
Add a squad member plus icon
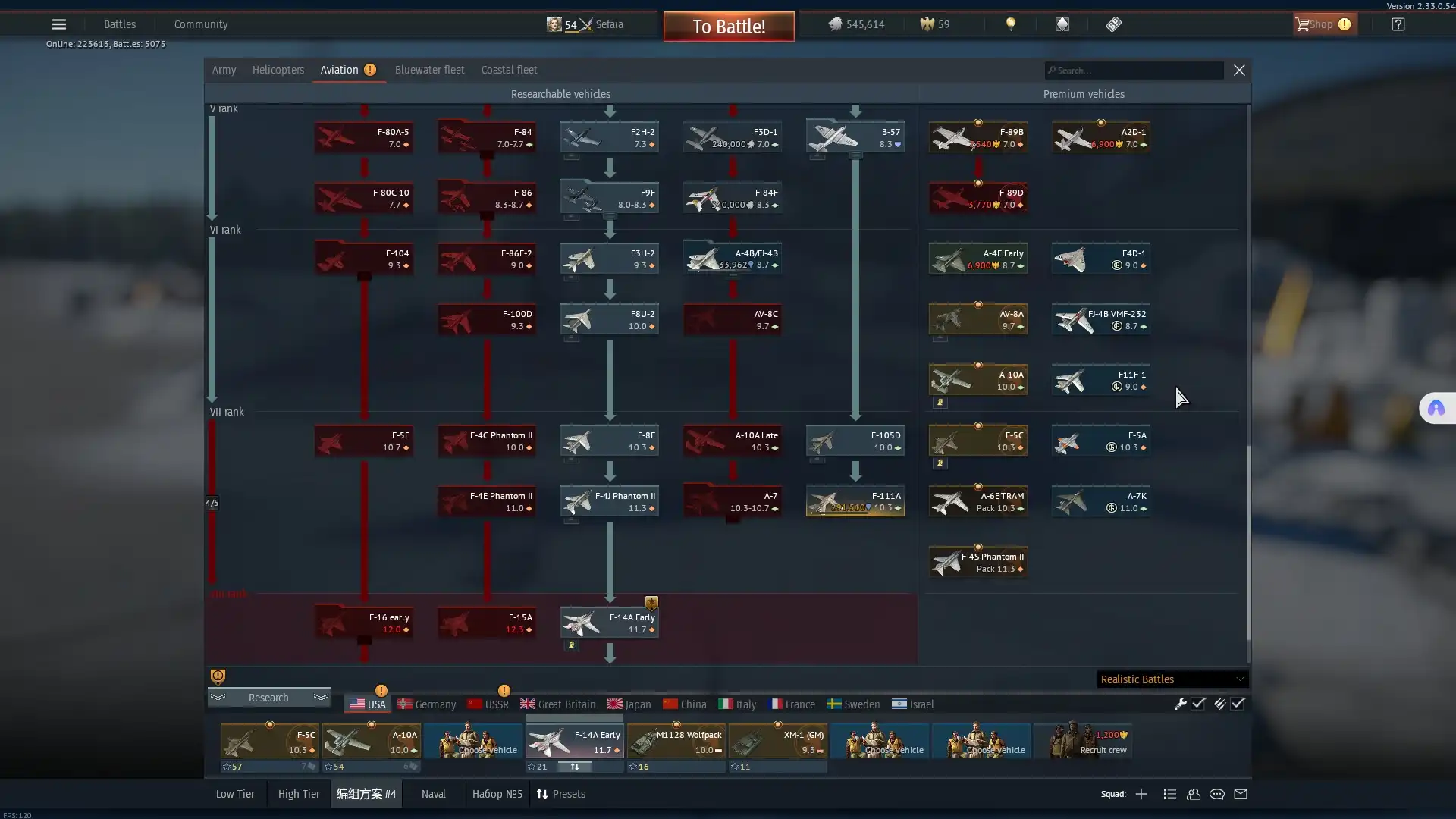(1141, 794)
